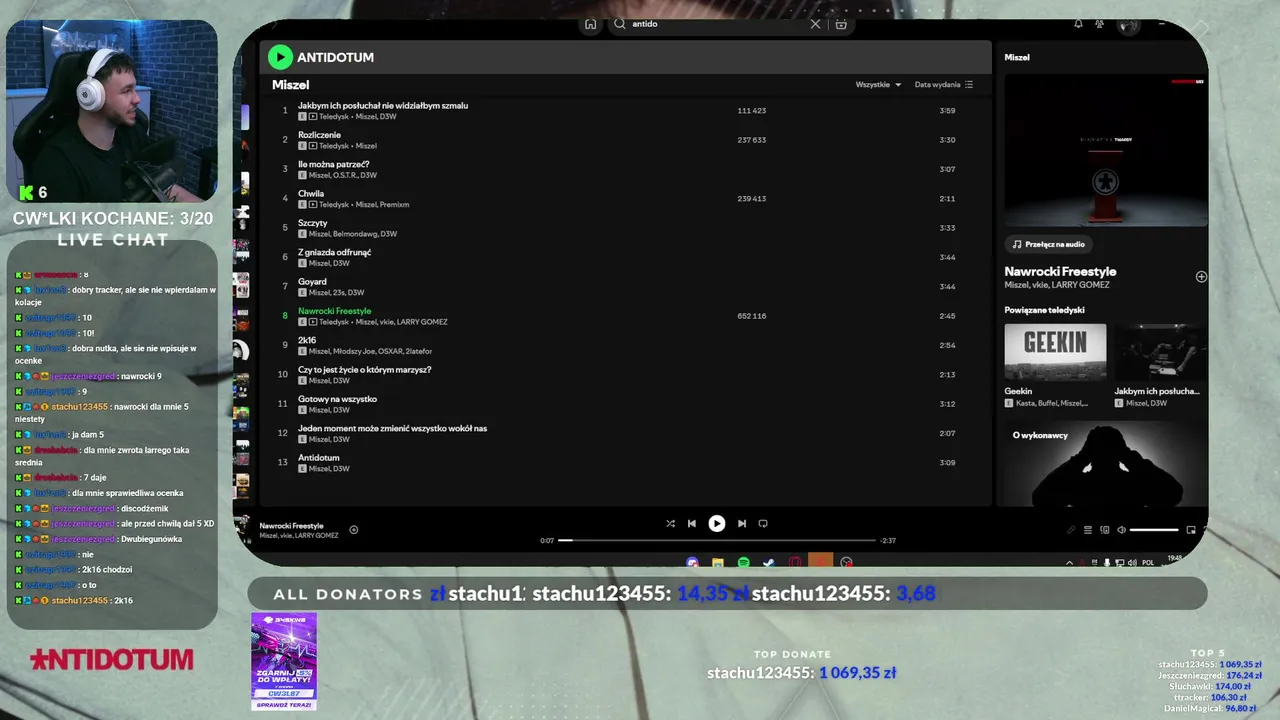Toggle shuffle in the player bar
The image size is (1280, 720).
670,523
